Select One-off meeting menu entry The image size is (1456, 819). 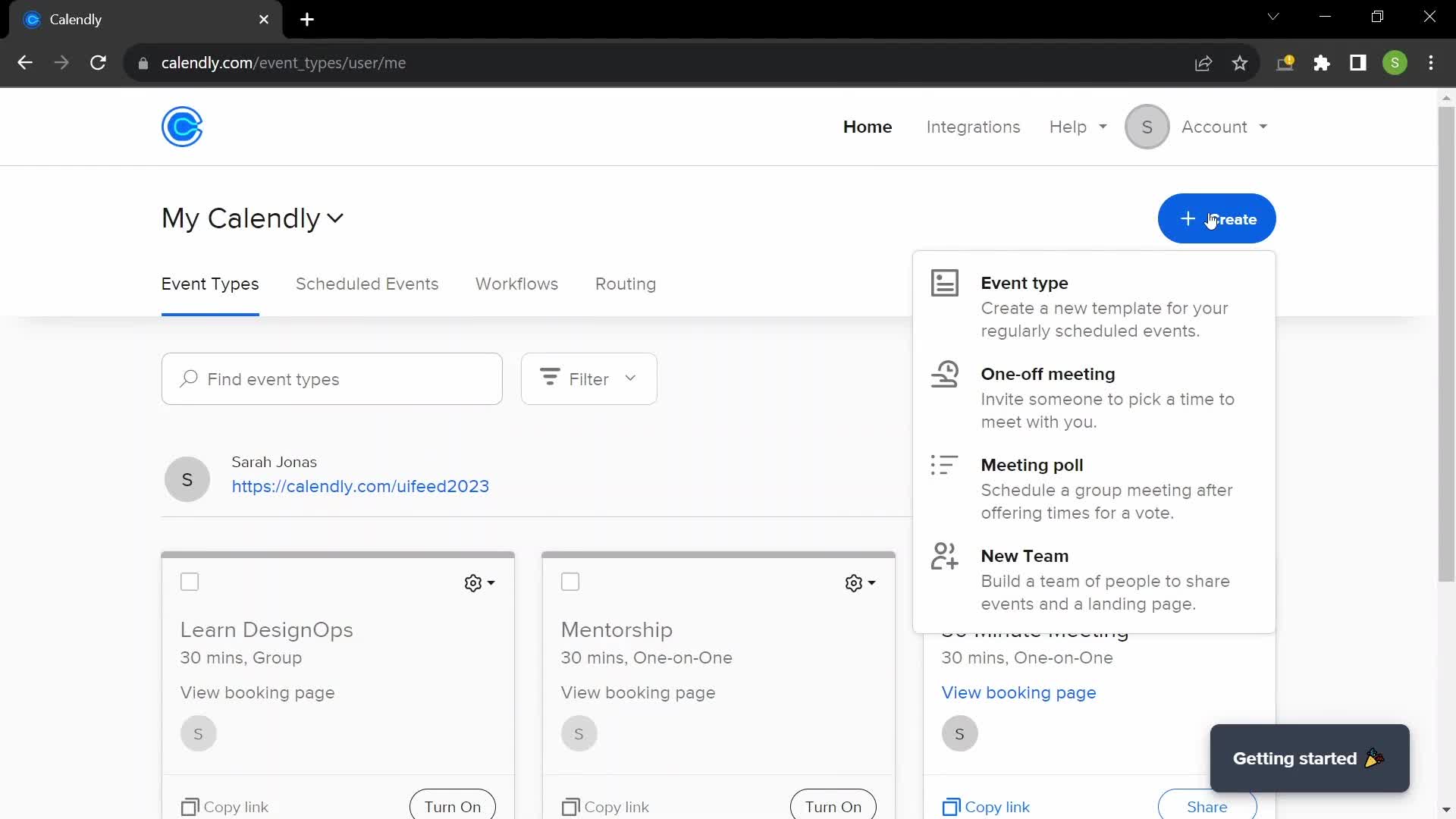[1094, 397]
